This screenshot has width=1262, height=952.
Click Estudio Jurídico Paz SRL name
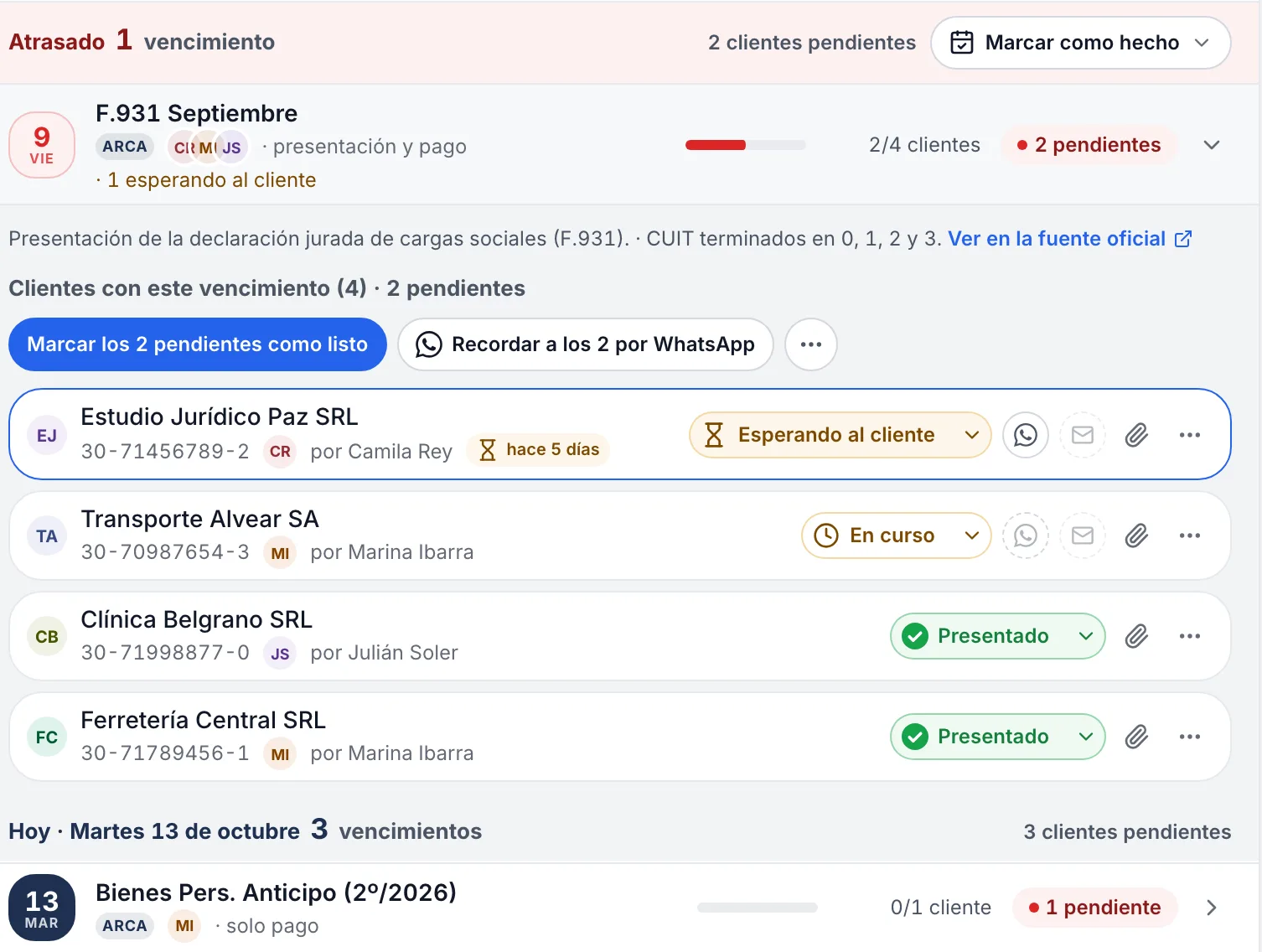[220, 416]
